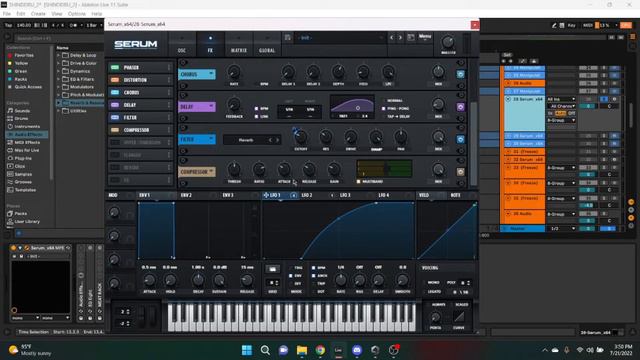
Task: Select next filter type arrow
Action: (278, 140)
